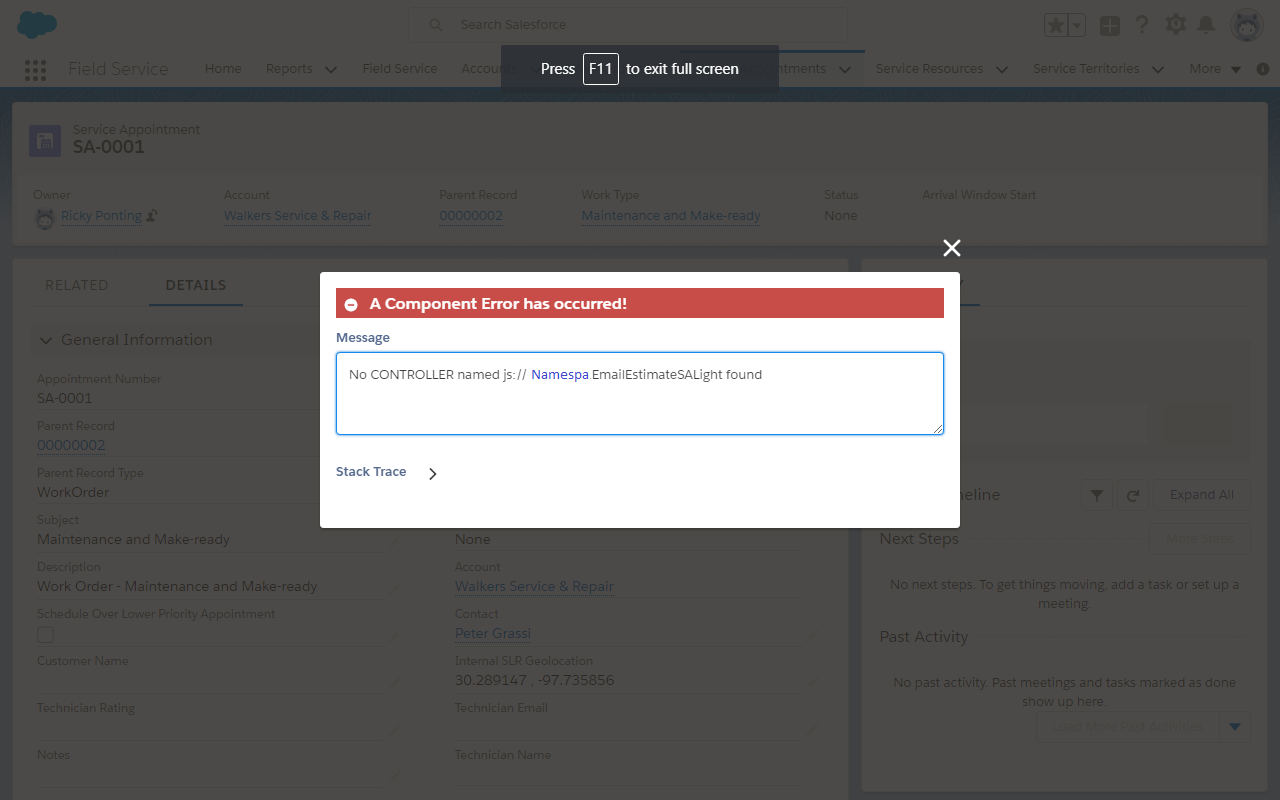Refresh the activity timeline
The image size is (1280, 800).
coord(1133,495)
